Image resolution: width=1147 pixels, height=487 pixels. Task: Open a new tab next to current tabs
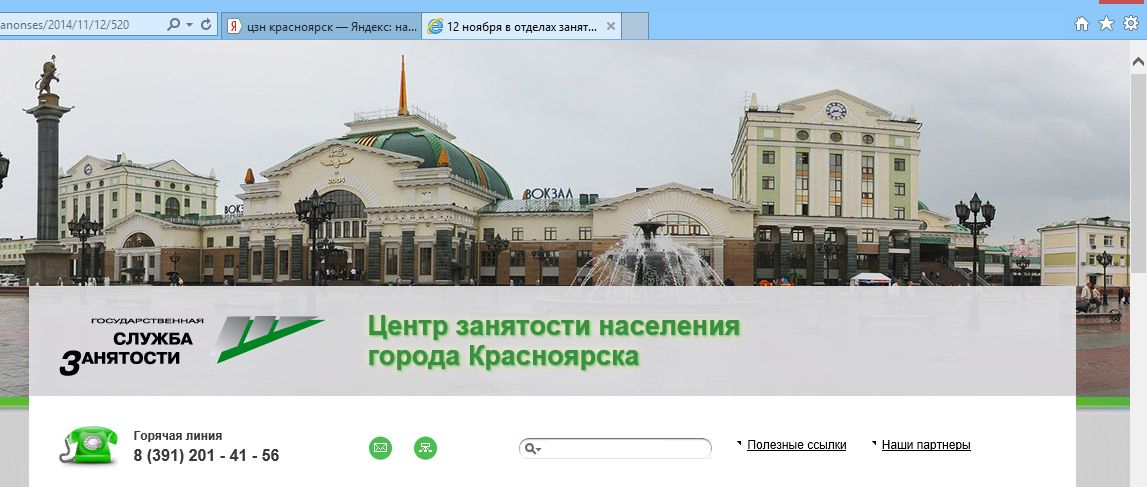tap(636, 27)
